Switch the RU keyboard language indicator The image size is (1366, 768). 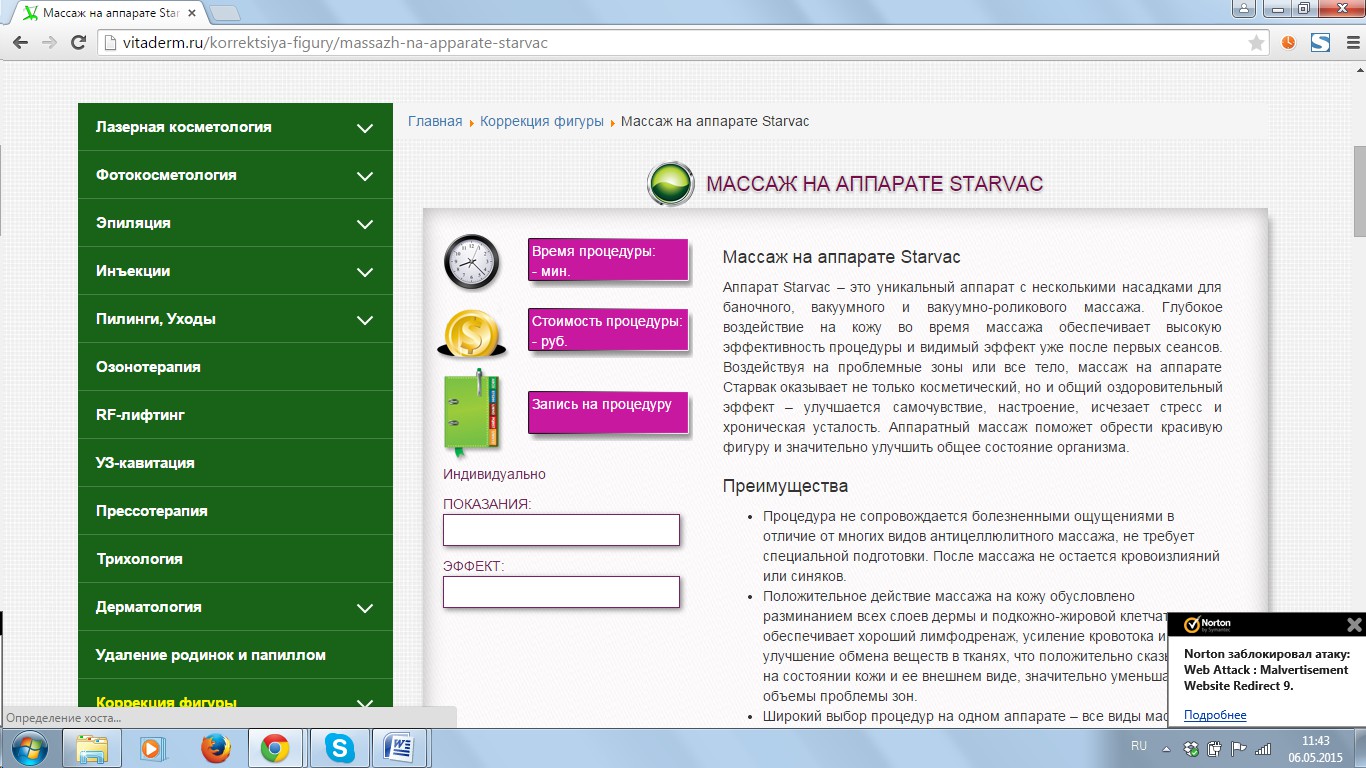click(x=1138, y=746)
